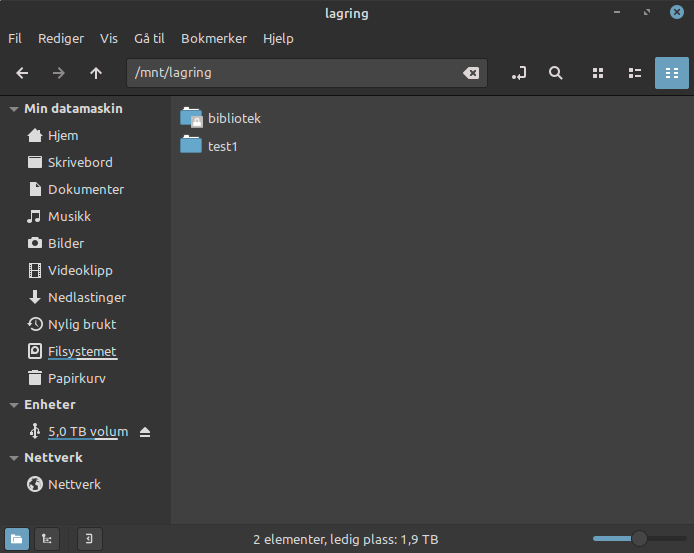
Task: Open Nedlastinger in the sidebar
Action: click(x=85, y=298)
